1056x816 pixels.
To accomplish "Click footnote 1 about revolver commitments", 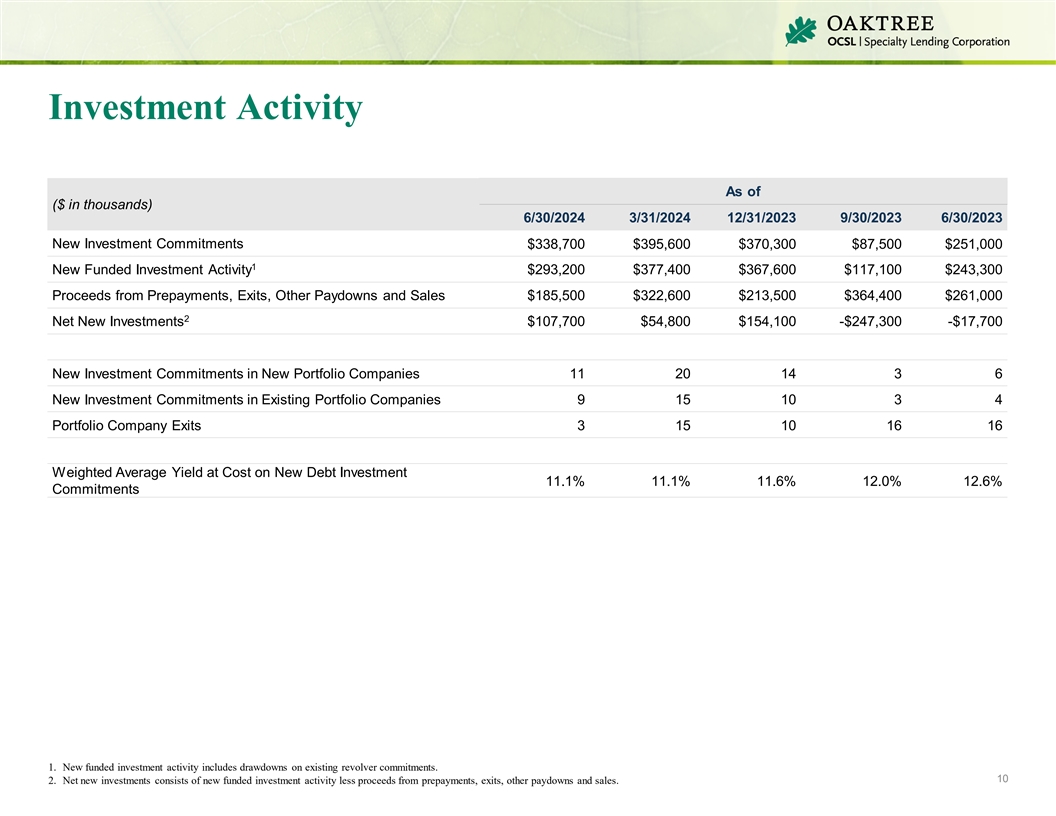I will click(243, 767).
